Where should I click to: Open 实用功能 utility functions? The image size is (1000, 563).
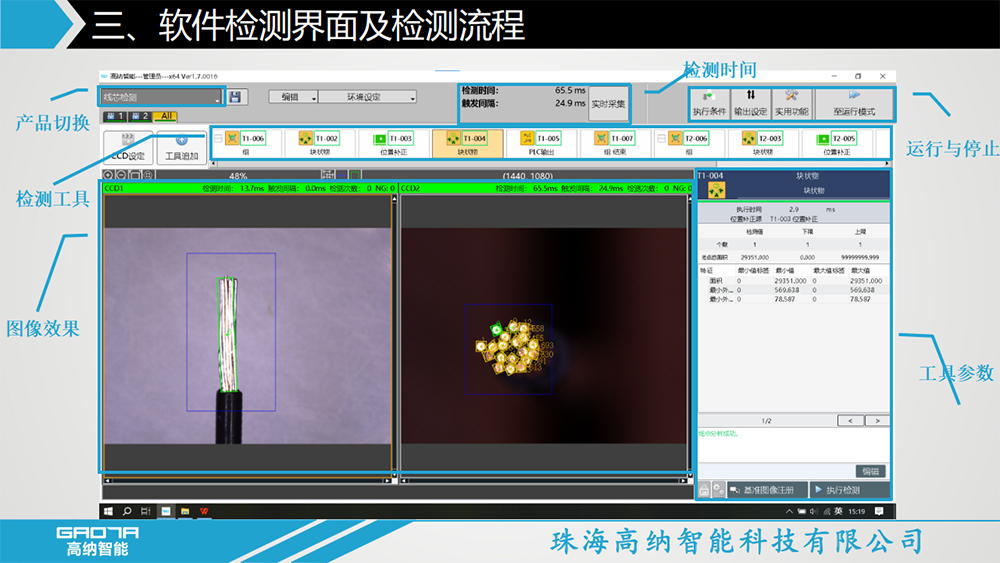791,104
